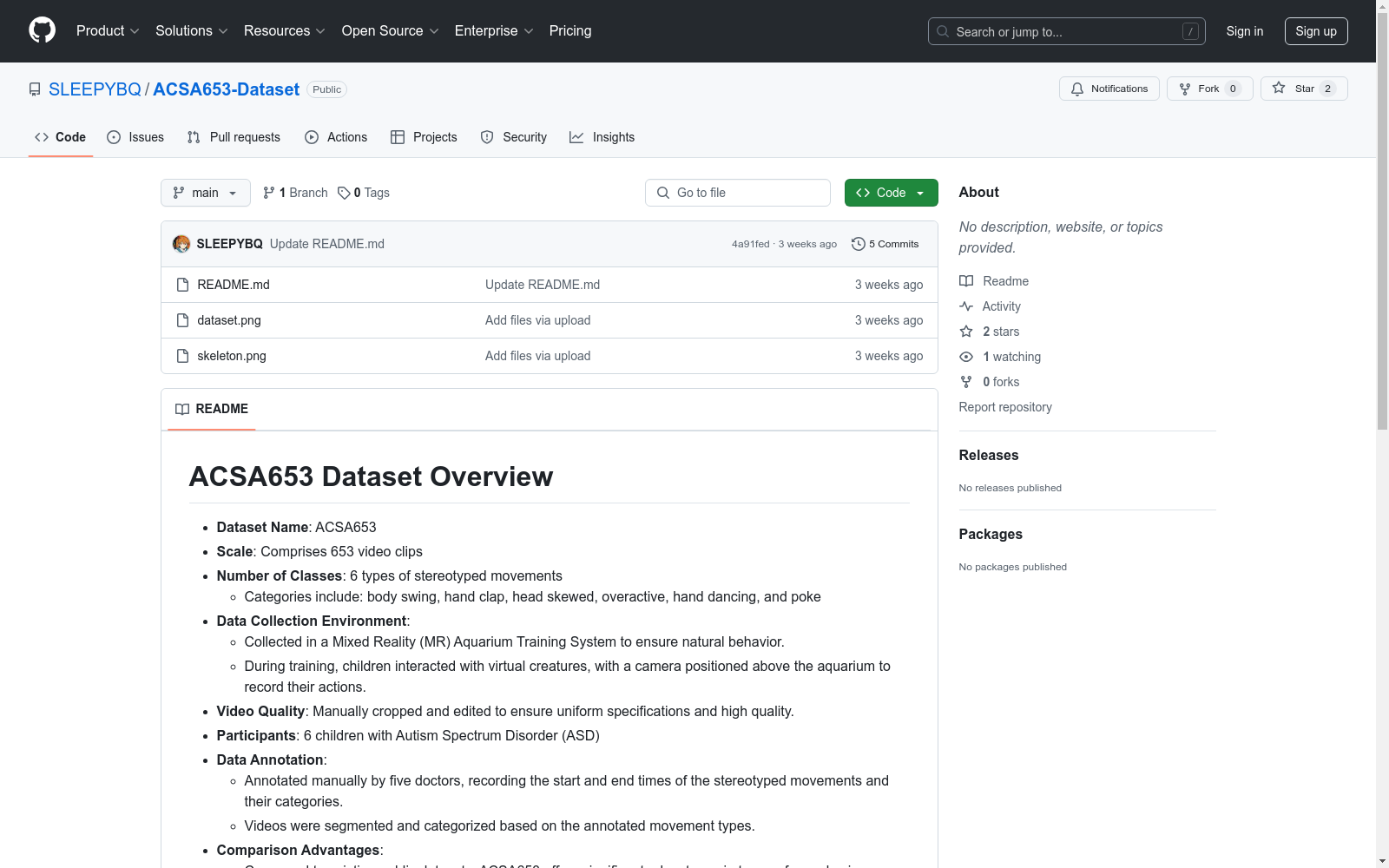The width and height of the screenshot is (1389, 868).
Task: Open dataset.png commit message Add files via upload
Action: click(537, 320)
